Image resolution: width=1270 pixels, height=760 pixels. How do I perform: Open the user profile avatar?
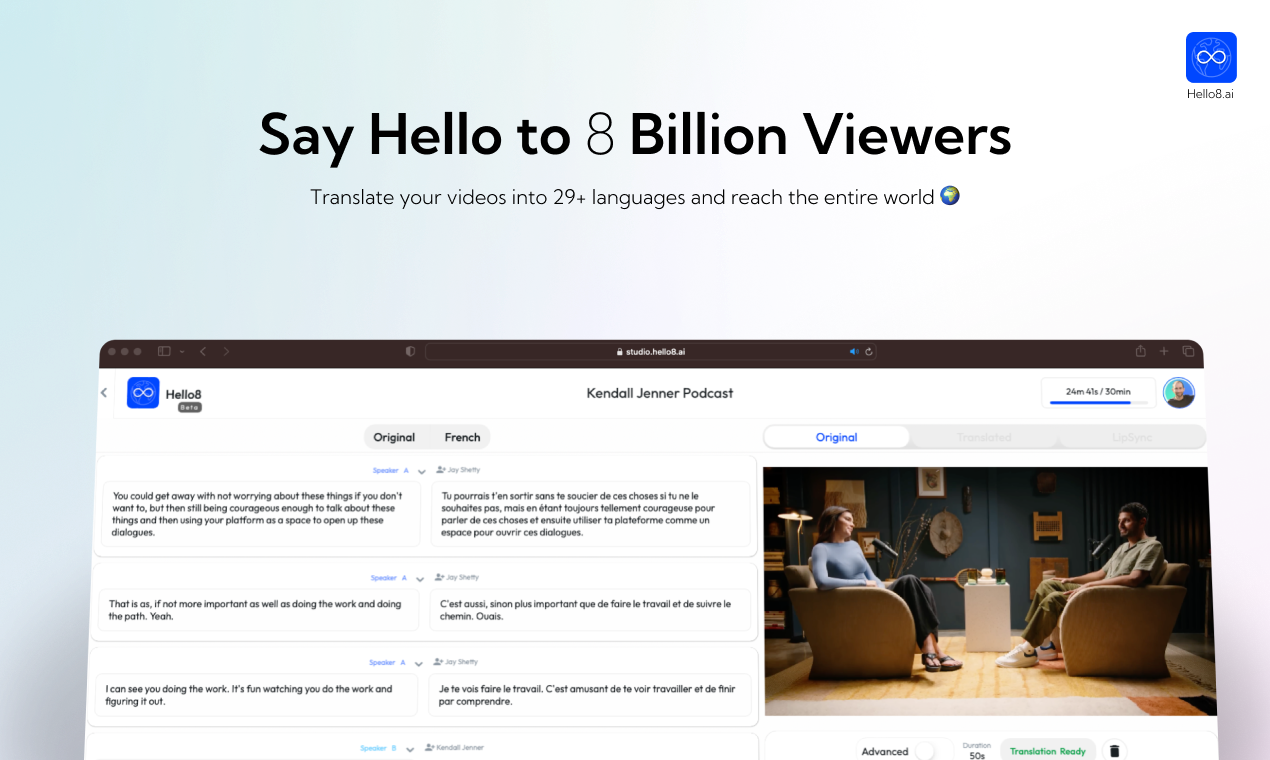point(1179,393)
